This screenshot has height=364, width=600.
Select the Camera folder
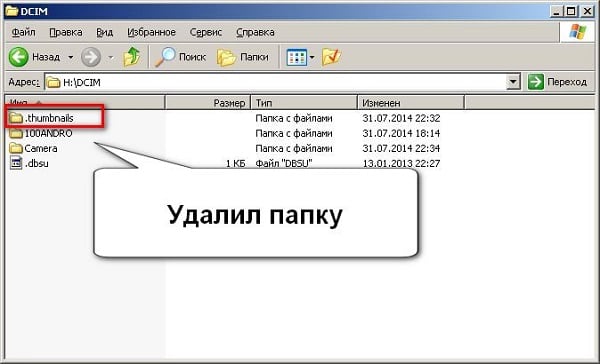pos(33,149)
